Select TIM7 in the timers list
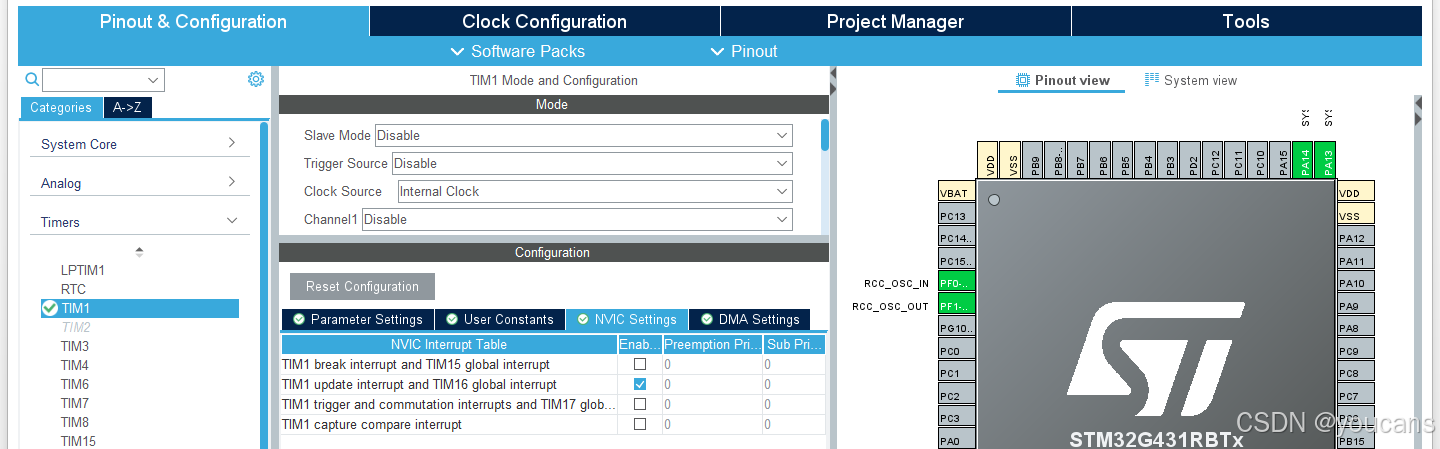This screenshot has height=449, width=1440. tap(75, 403)
